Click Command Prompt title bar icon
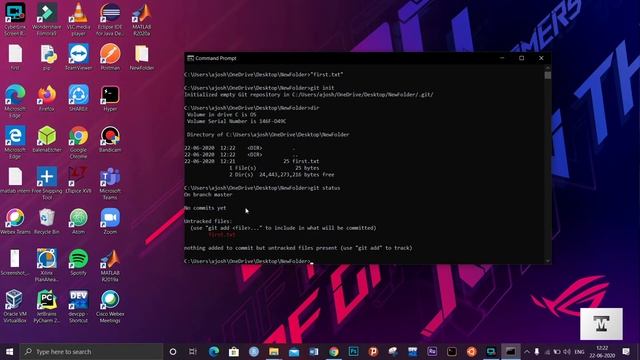Screen dimensions: 640x360 click(190, 58)
